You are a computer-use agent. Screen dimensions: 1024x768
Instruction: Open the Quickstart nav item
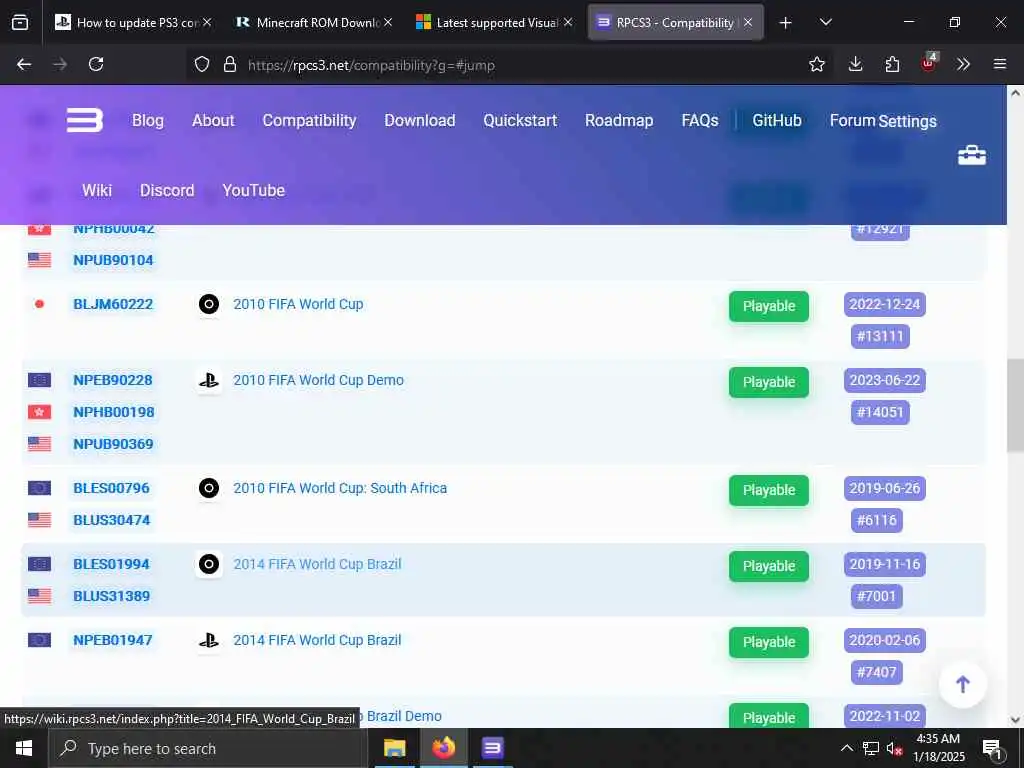click(520, 120)
